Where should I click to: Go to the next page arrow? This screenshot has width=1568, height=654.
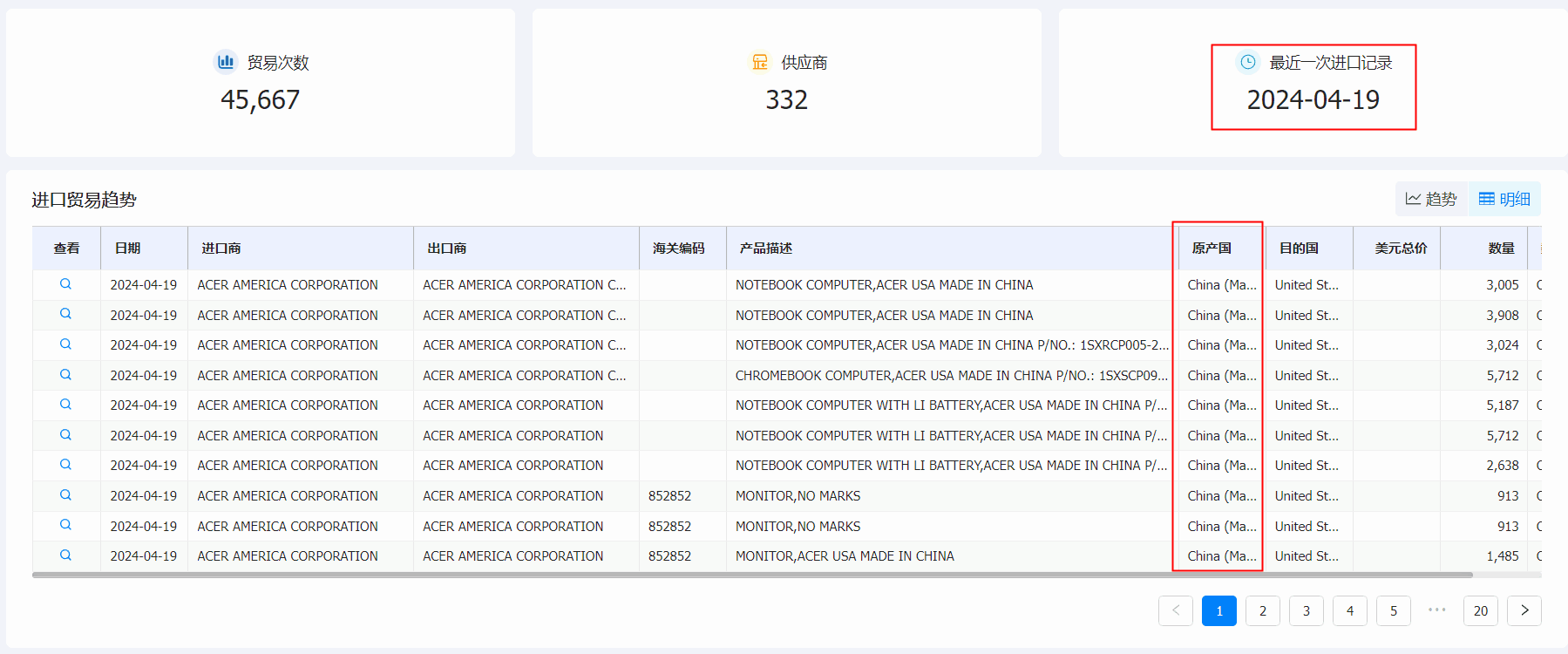1524,610
